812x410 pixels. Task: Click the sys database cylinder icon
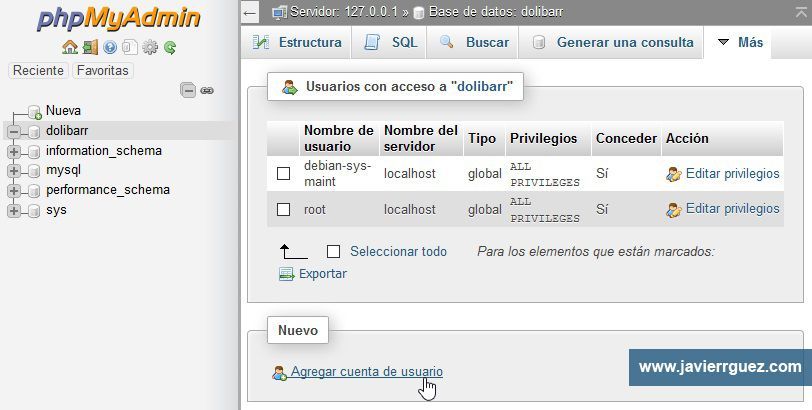pyautogui.click(x=34, y=211)
